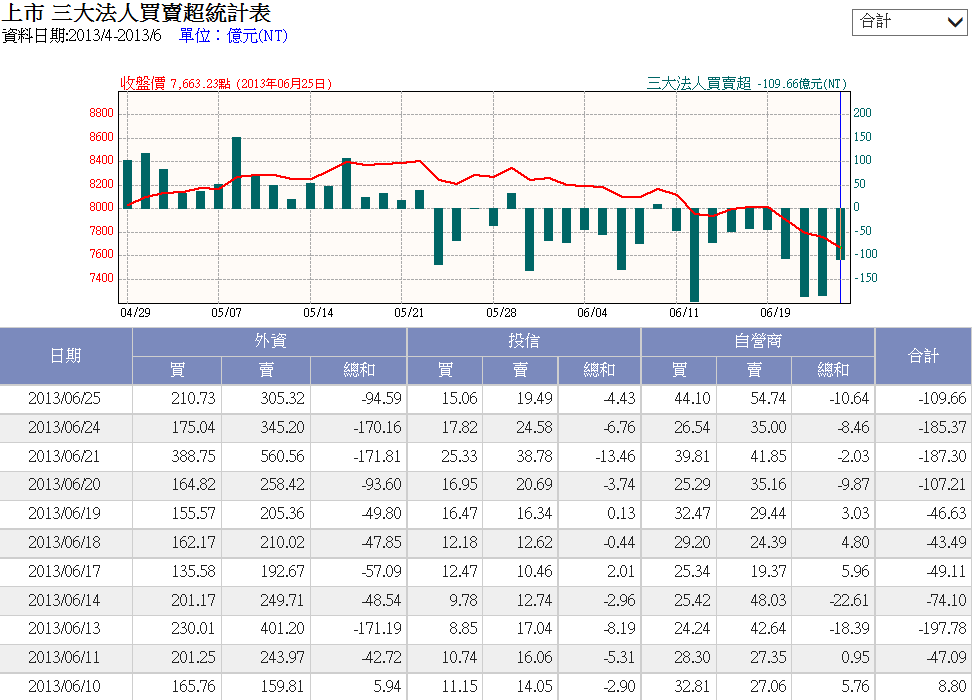Select the date 2013/06/14 row
972x700 pixels.
(486, 600)
